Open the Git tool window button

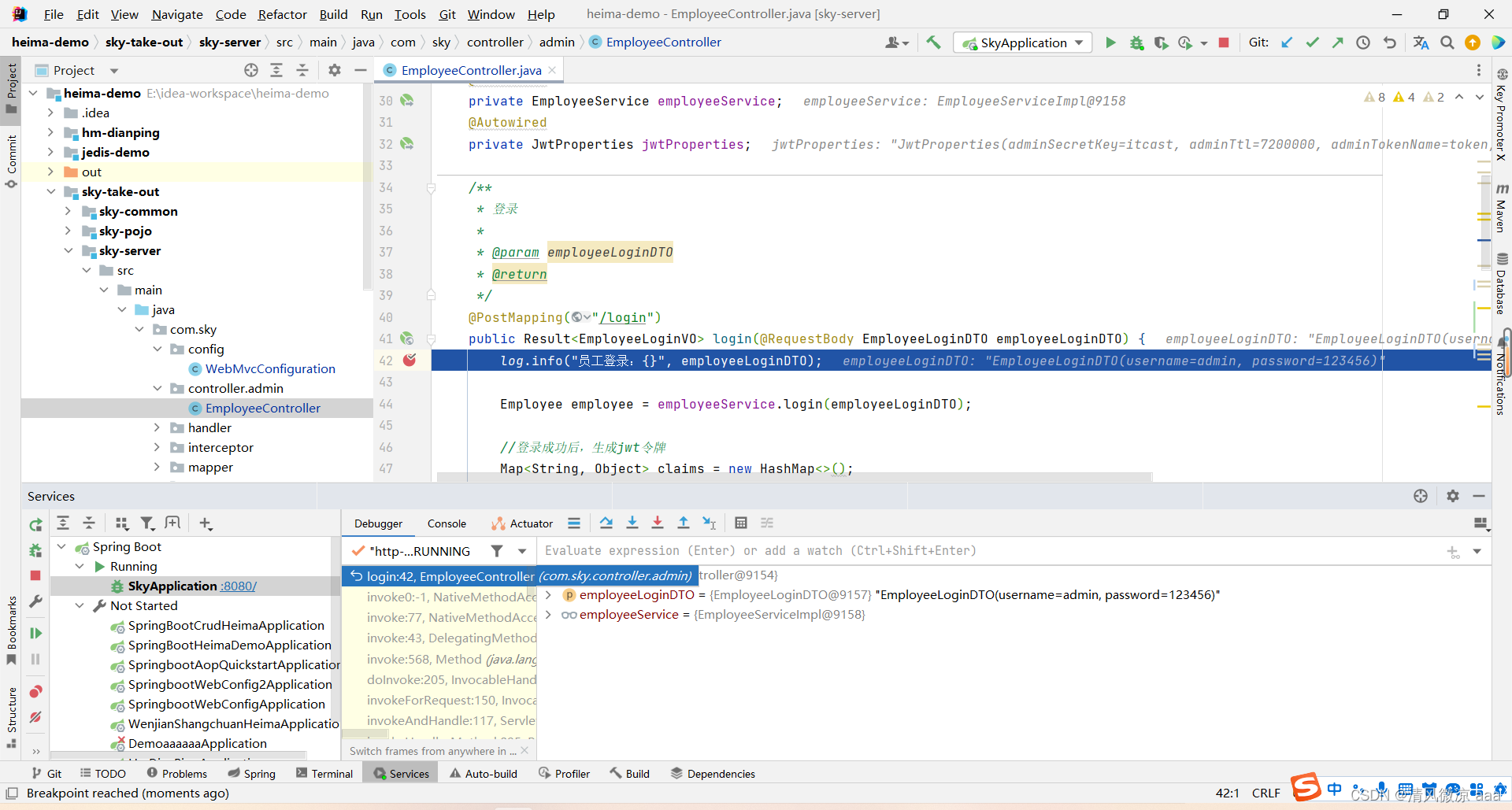click(x=46, y=774)
